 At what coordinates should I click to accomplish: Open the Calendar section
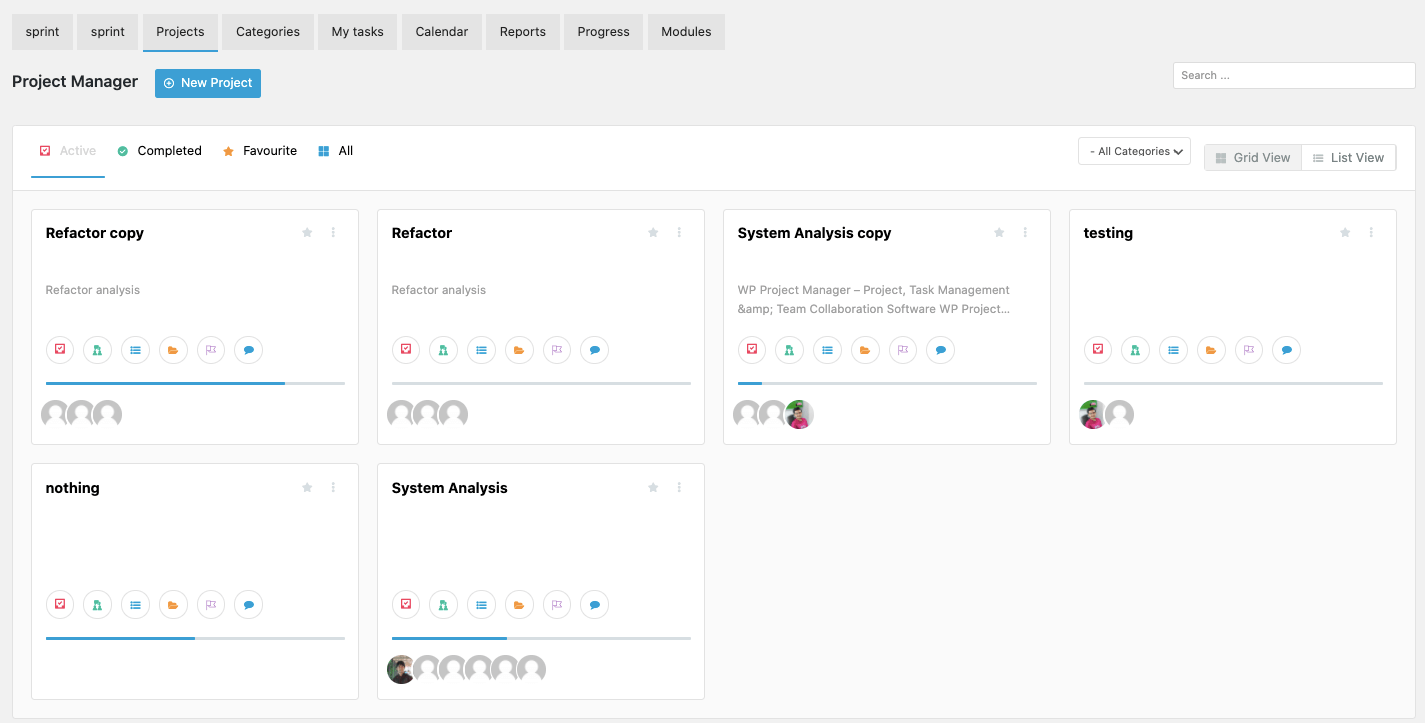[441, 31]
